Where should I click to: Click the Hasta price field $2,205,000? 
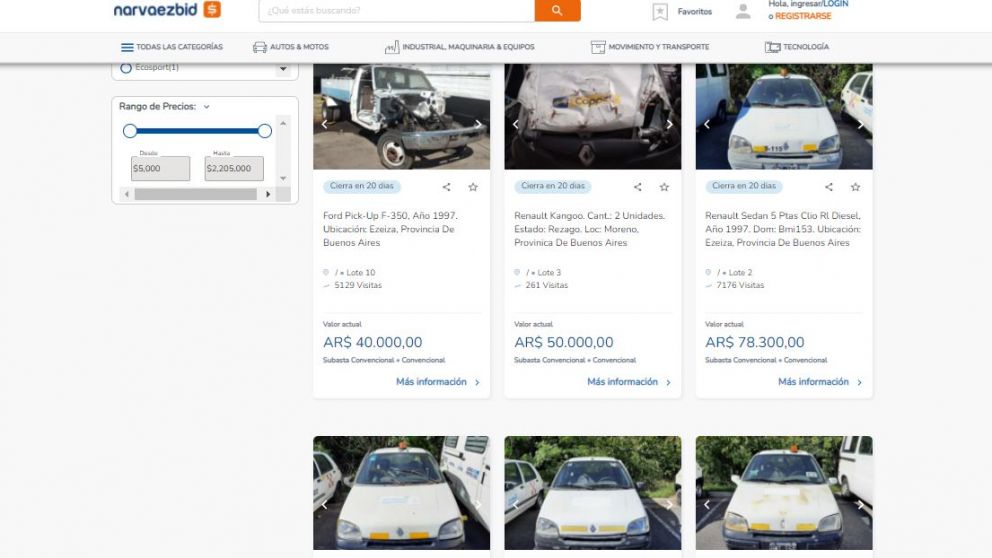[233, 168]
